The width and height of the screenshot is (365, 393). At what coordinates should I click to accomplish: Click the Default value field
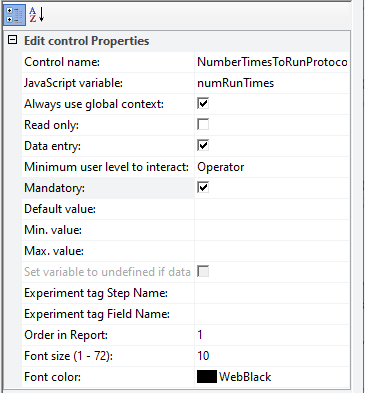pyautogui.click(x=272, y=209)
